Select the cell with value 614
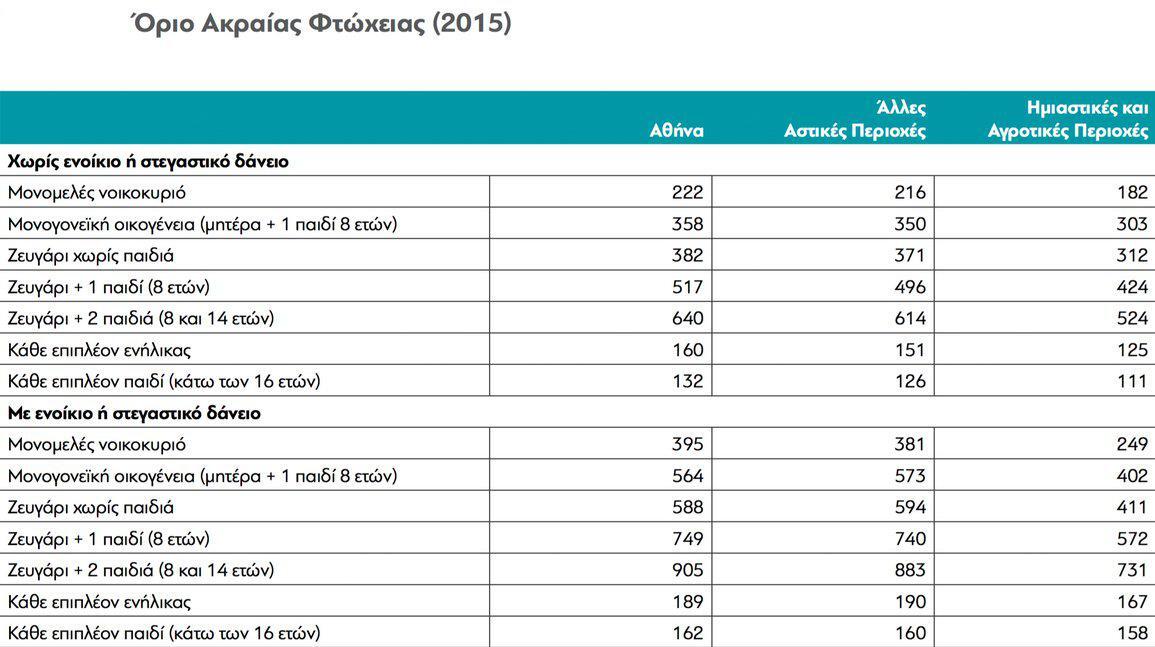This screenshot has height=647, width=1155. (909, 319)
